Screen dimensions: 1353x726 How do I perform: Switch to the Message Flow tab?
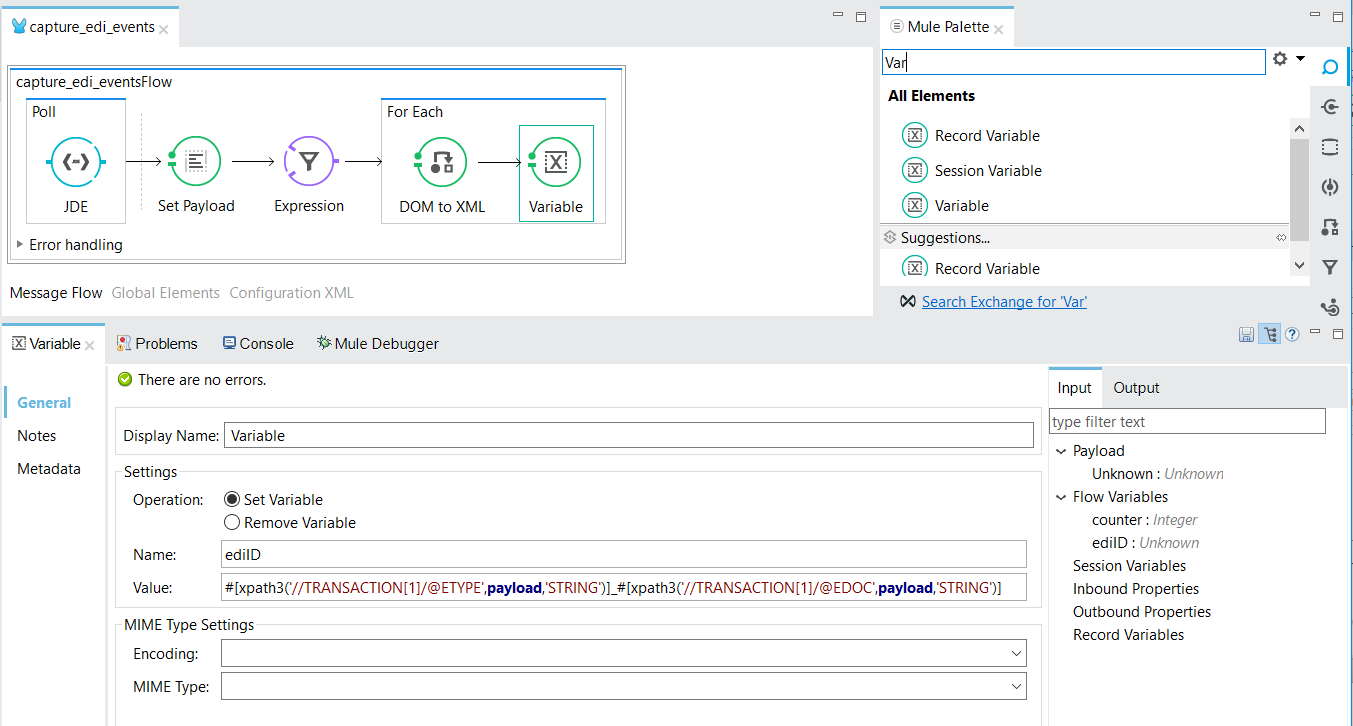(x=56, y=293)
